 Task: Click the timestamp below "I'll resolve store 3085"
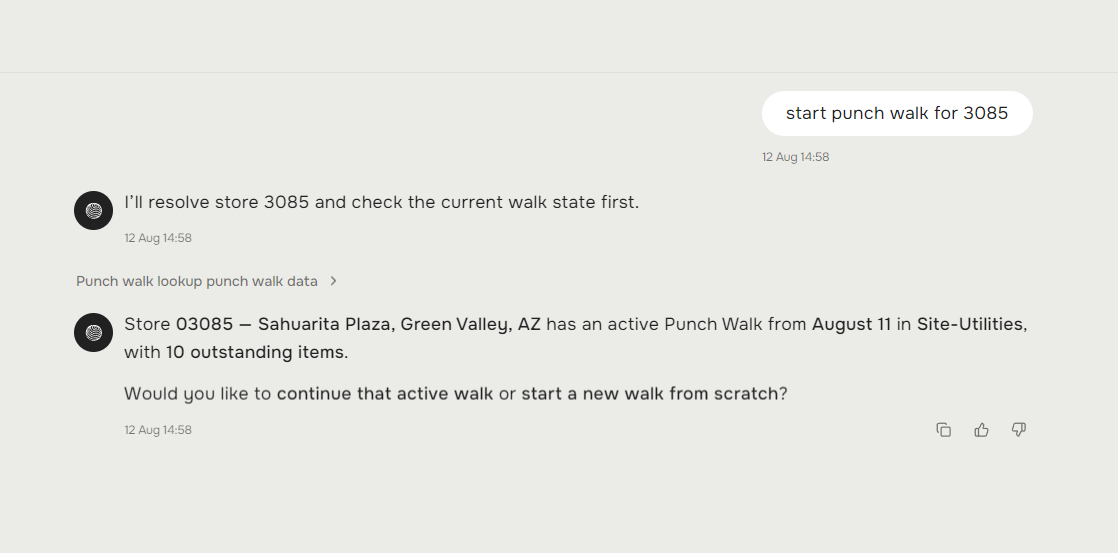158,238
